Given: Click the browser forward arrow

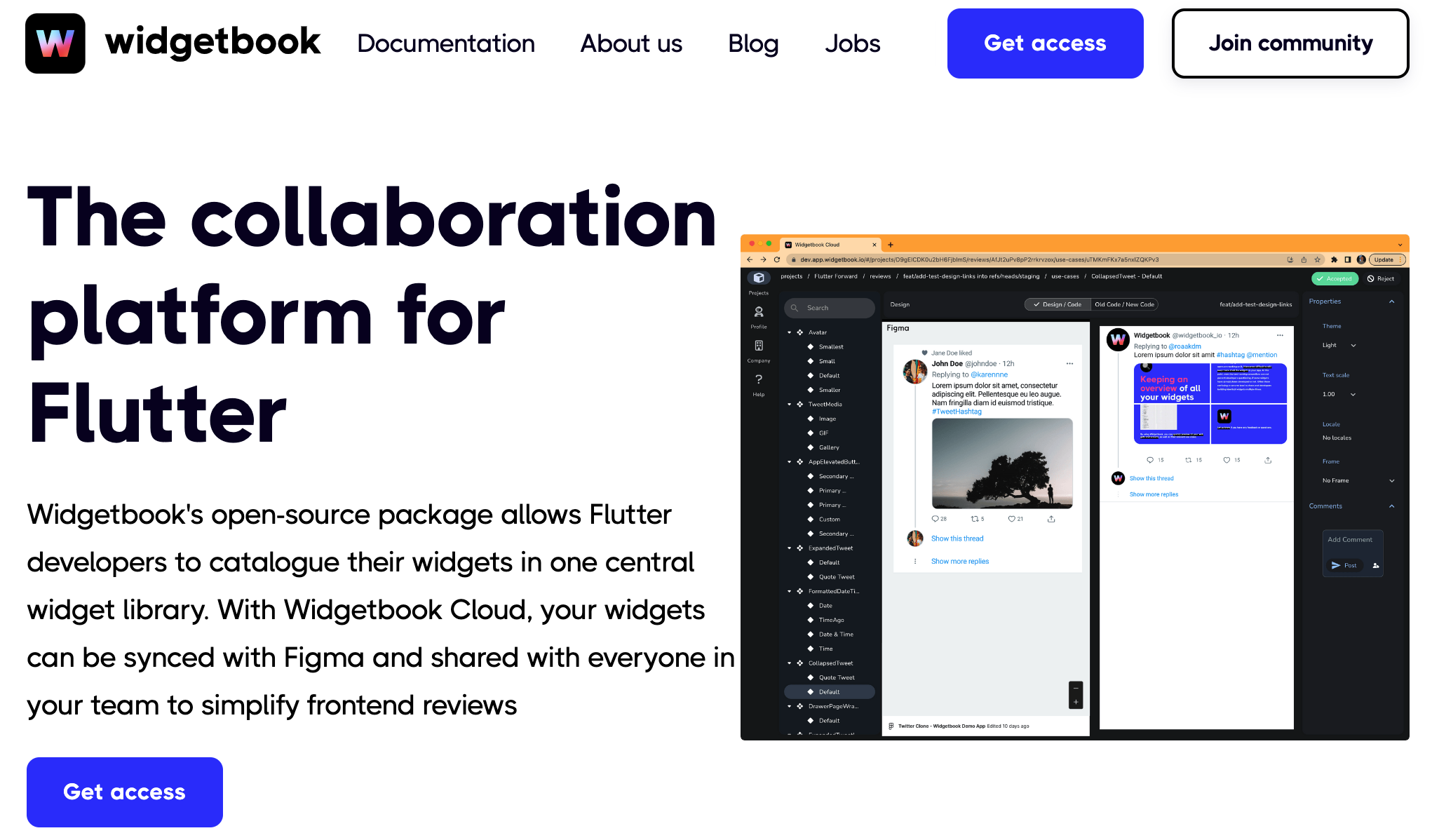Looking at the screenshot, I should (763, 259).
